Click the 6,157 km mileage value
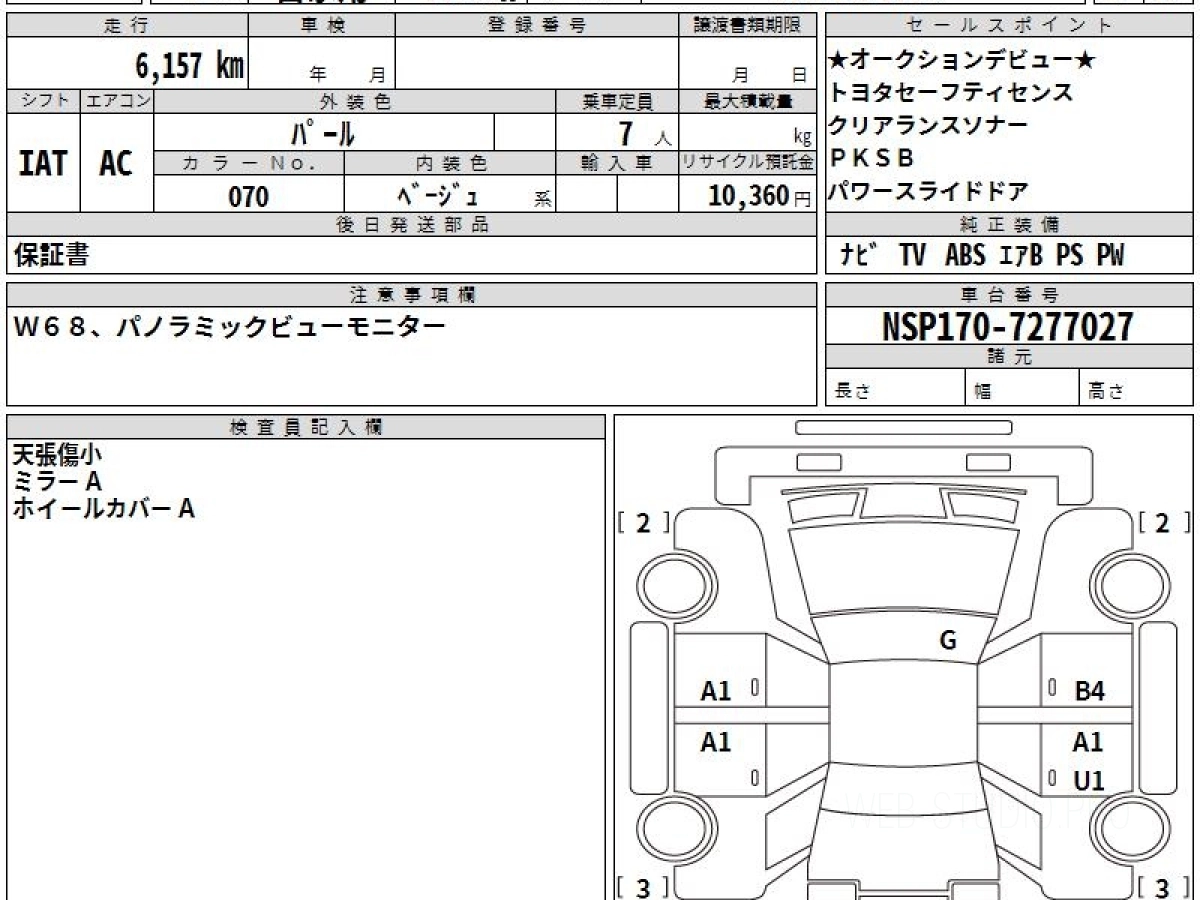The width and height of the screenshot is (1200, 900). click(189, 66)
